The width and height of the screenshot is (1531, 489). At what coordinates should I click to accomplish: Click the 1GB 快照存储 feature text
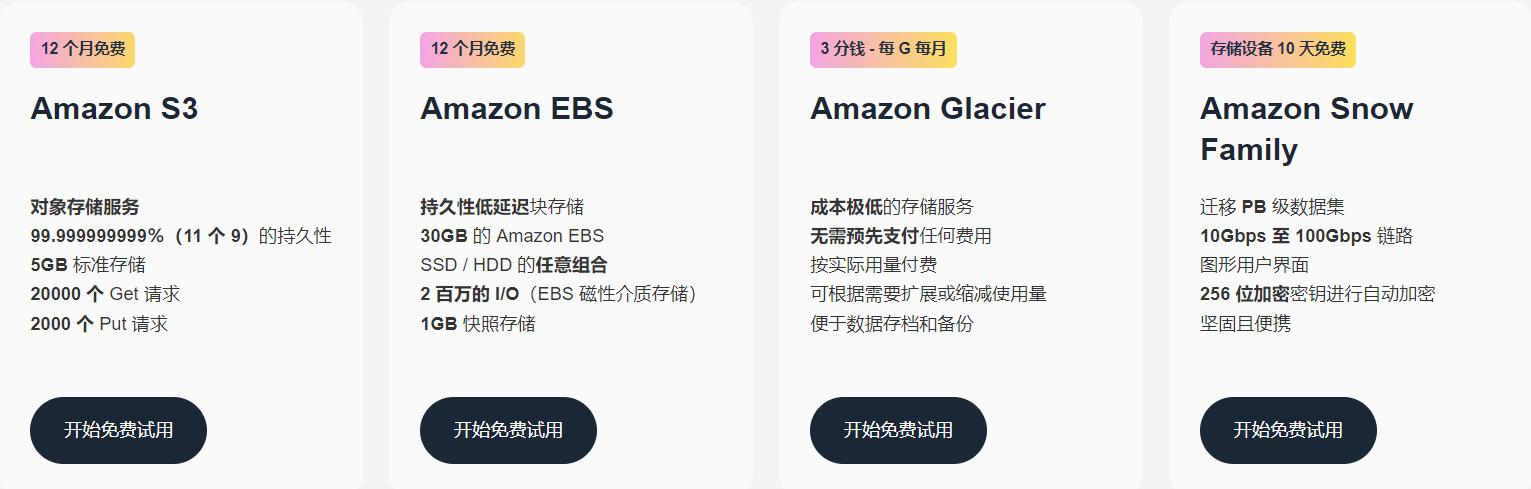point(477,324)
